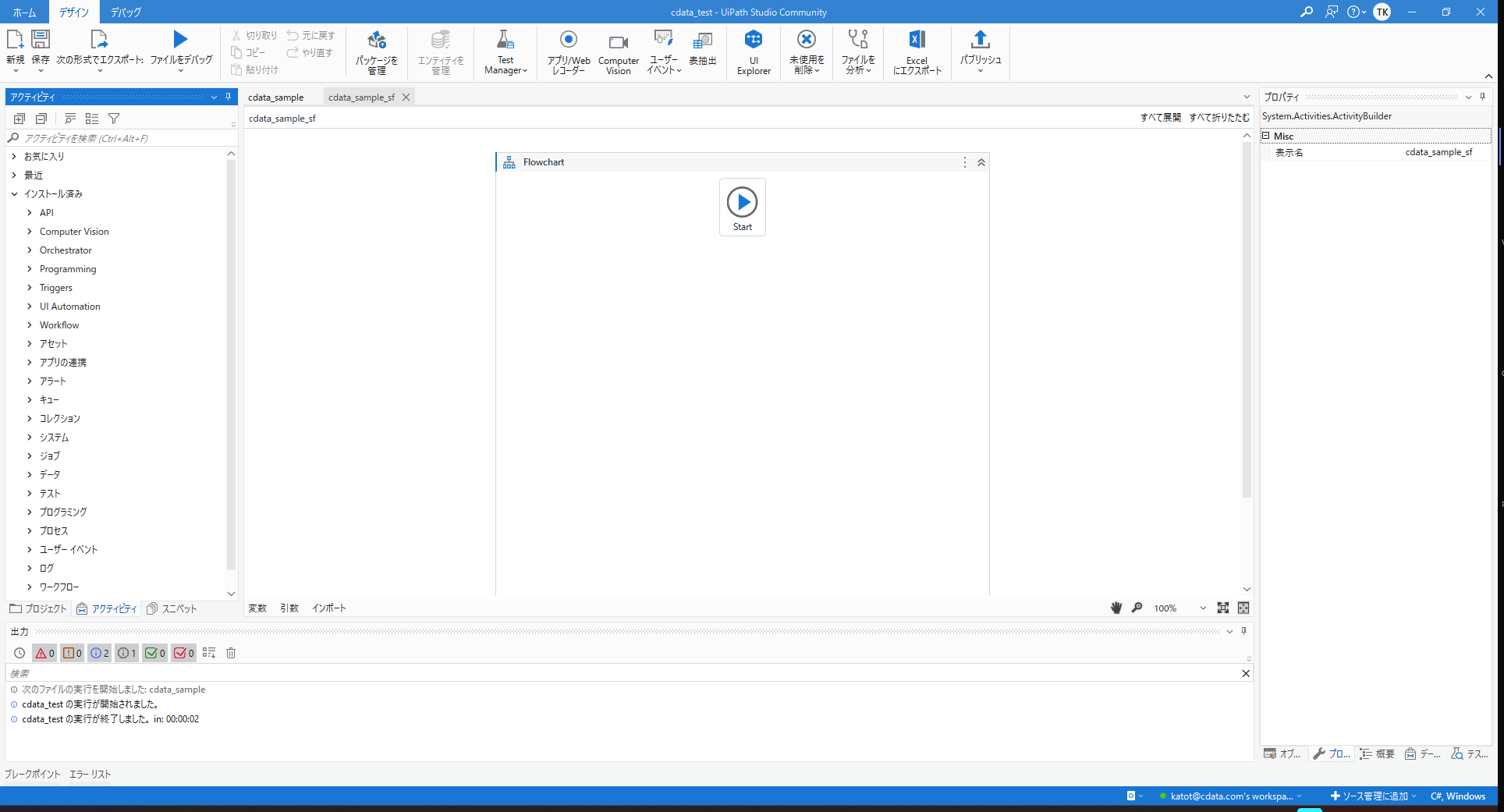The image size is (1504, 812).
Task: Toggle timestamp clock in output panel
Action: coord(20,653)
